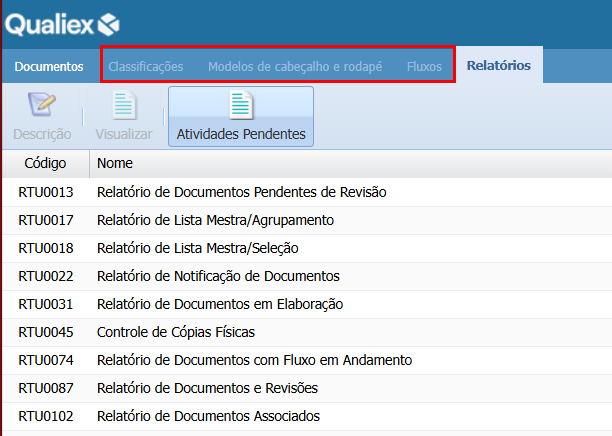Open Atividades Pendentes report button
The image size is (612, 436).
tap(240, 116)
